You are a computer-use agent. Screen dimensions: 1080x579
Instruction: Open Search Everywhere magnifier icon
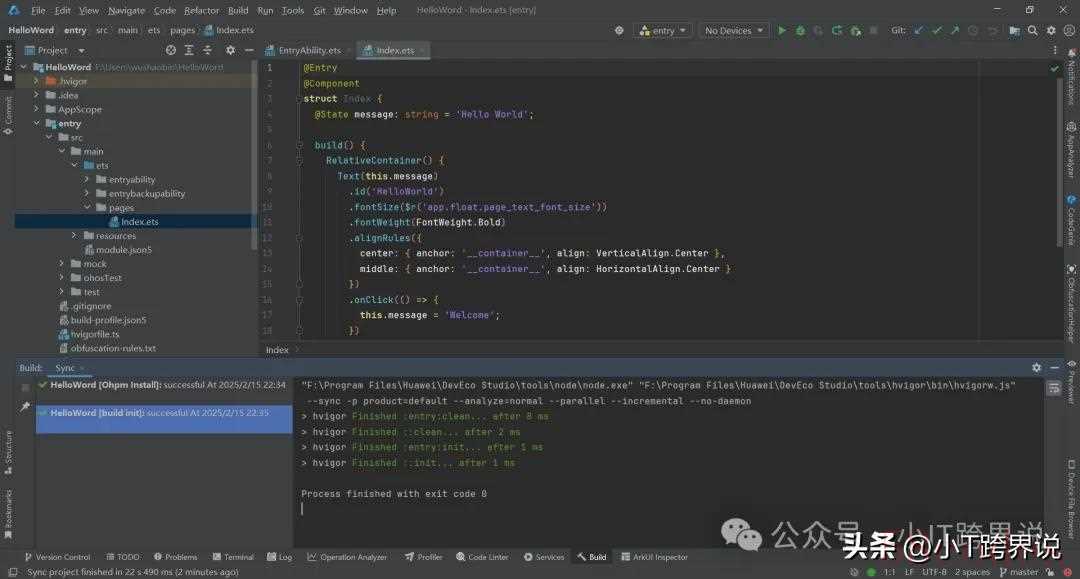tap(1032, 30)
